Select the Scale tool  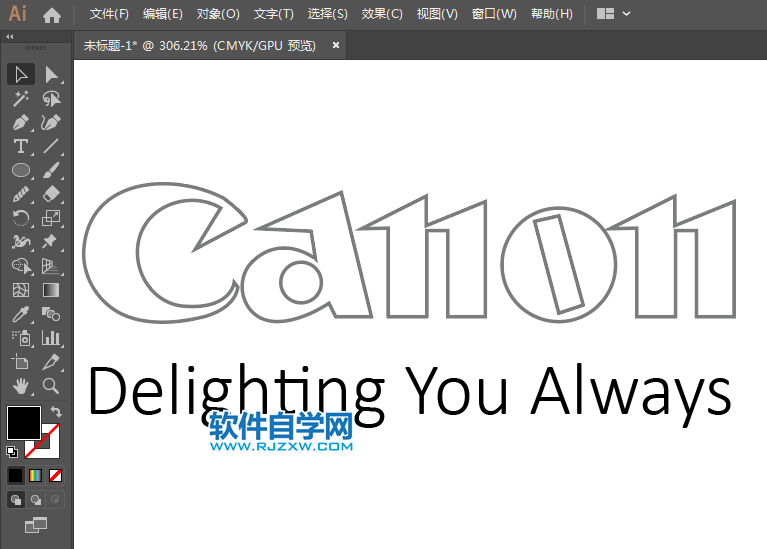click(51, 218)
